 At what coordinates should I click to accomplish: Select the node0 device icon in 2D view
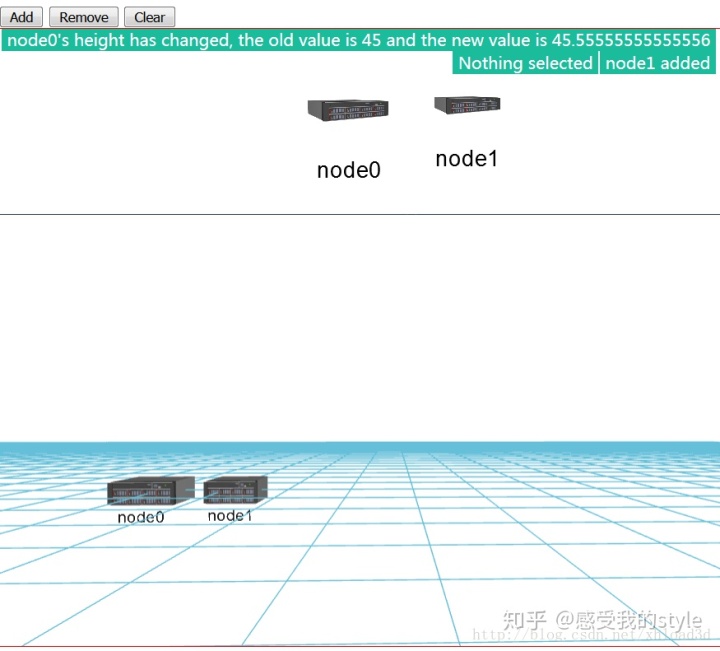point(348,110)
